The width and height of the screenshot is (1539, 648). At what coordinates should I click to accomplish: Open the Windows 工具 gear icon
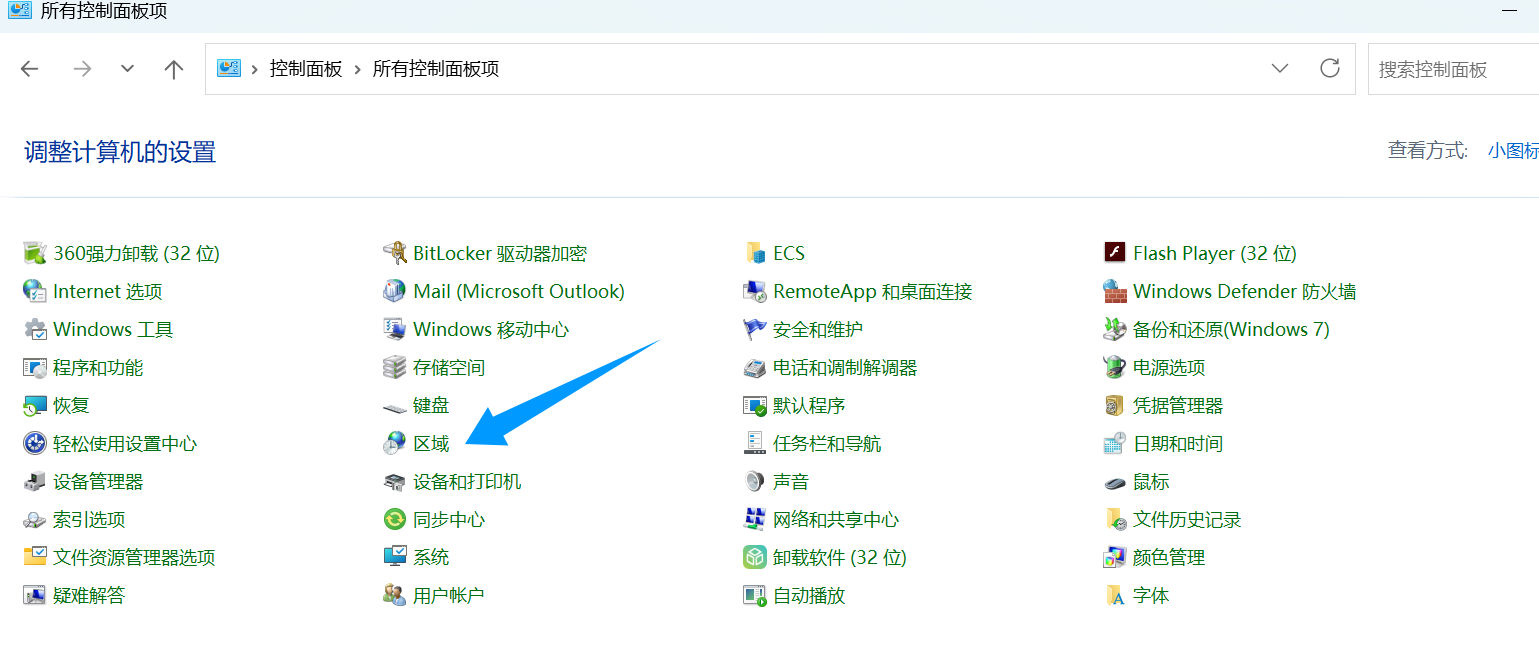[35, 329]
